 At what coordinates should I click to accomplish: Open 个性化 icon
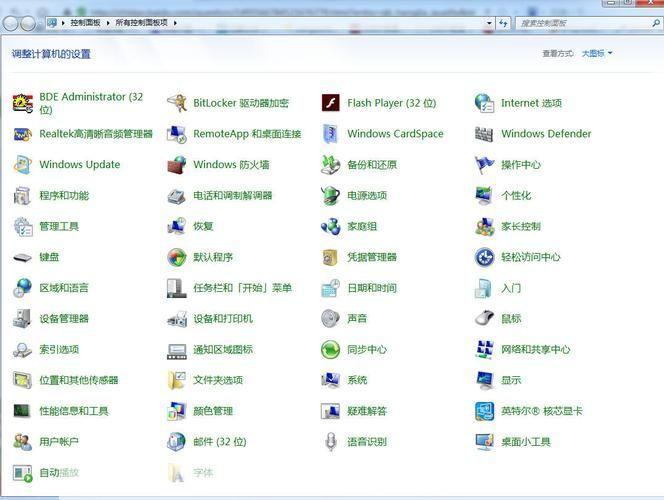[x=484, y=196]
